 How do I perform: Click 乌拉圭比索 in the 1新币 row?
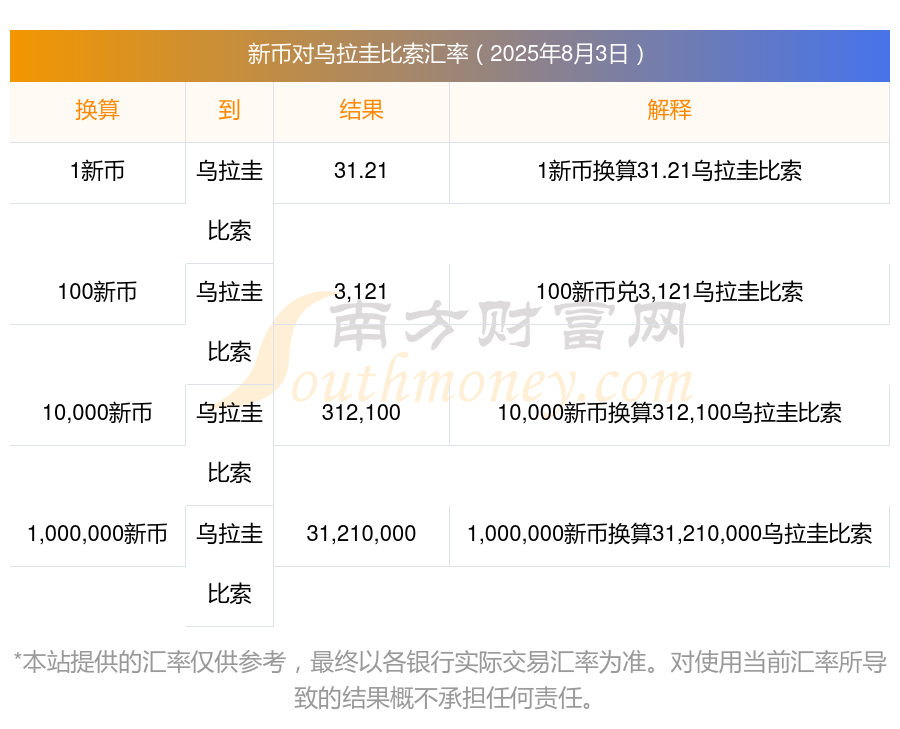[229, 201]
